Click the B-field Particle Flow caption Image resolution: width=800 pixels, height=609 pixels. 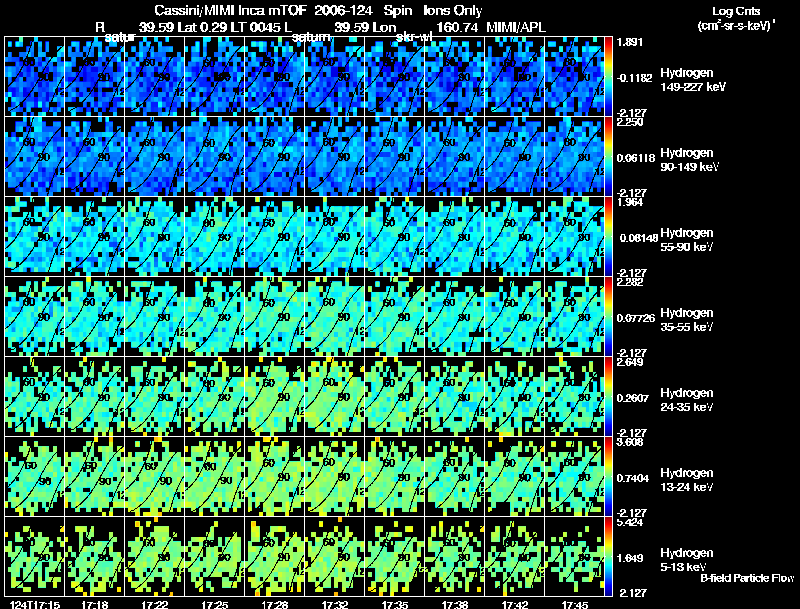(x=747, y=578)
